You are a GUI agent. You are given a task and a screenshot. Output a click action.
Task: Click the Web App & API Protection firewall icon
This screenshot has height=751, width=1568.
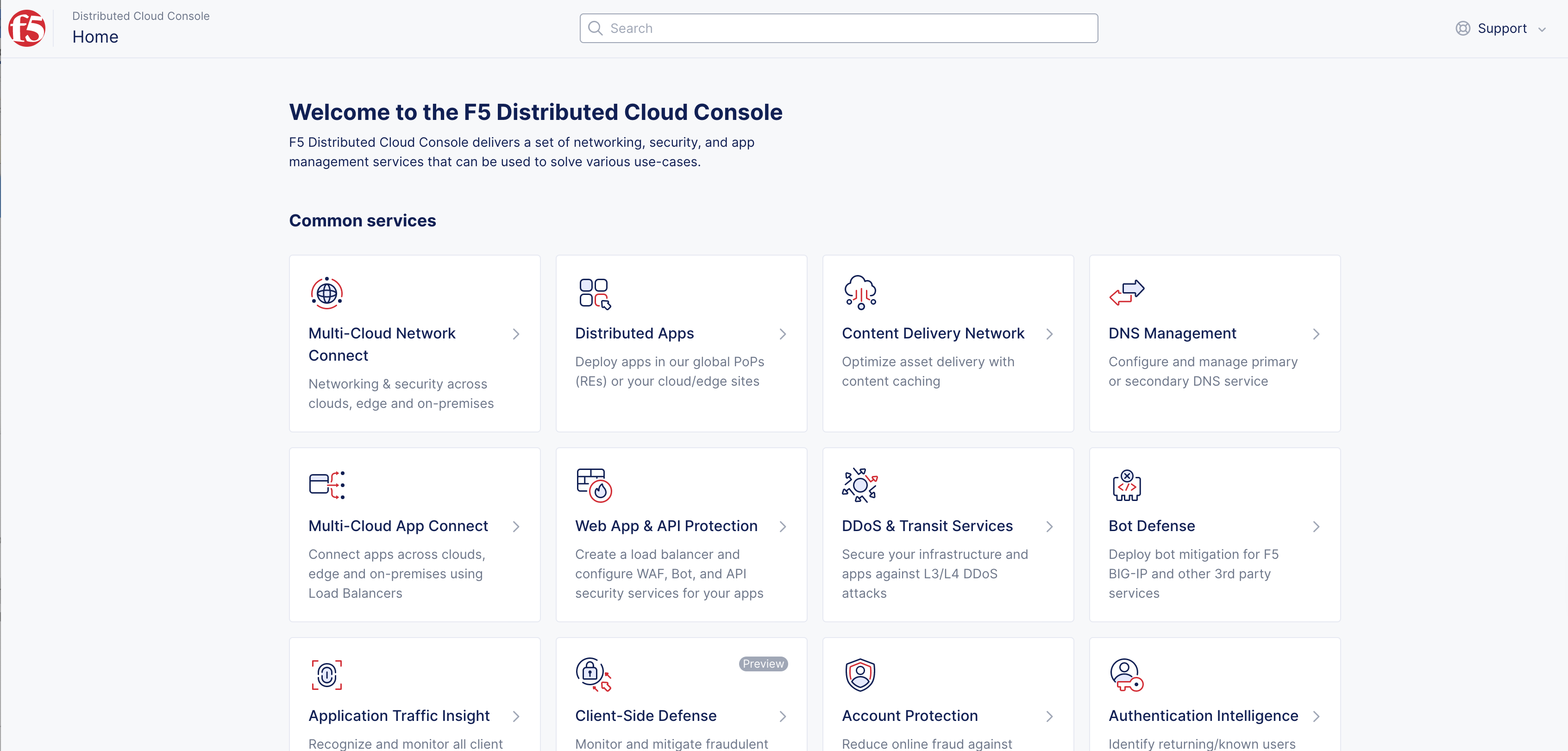click(x=594, y=485)
